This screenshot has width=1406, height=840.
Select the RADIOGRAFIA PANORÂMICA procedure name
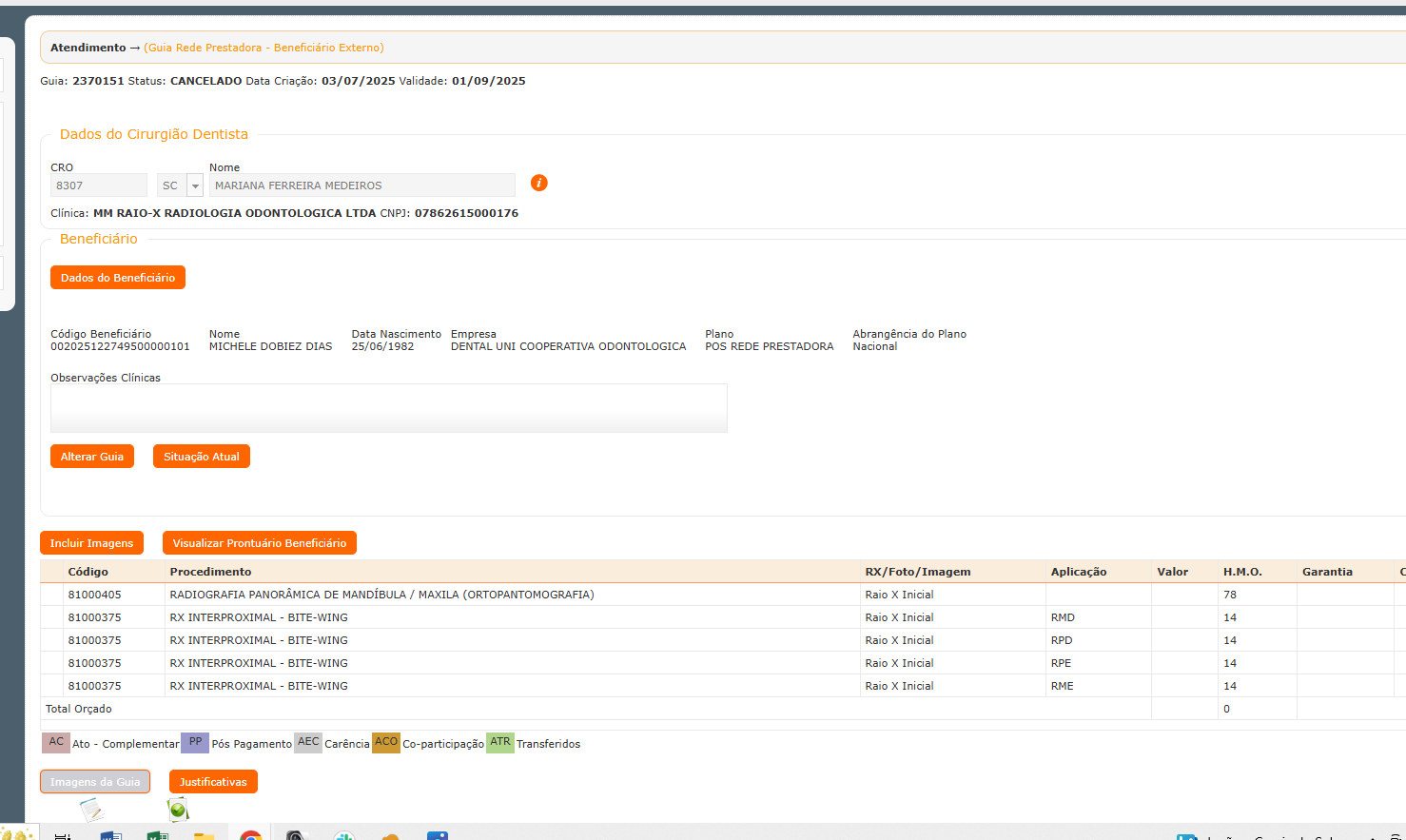(x=382, y=595)
